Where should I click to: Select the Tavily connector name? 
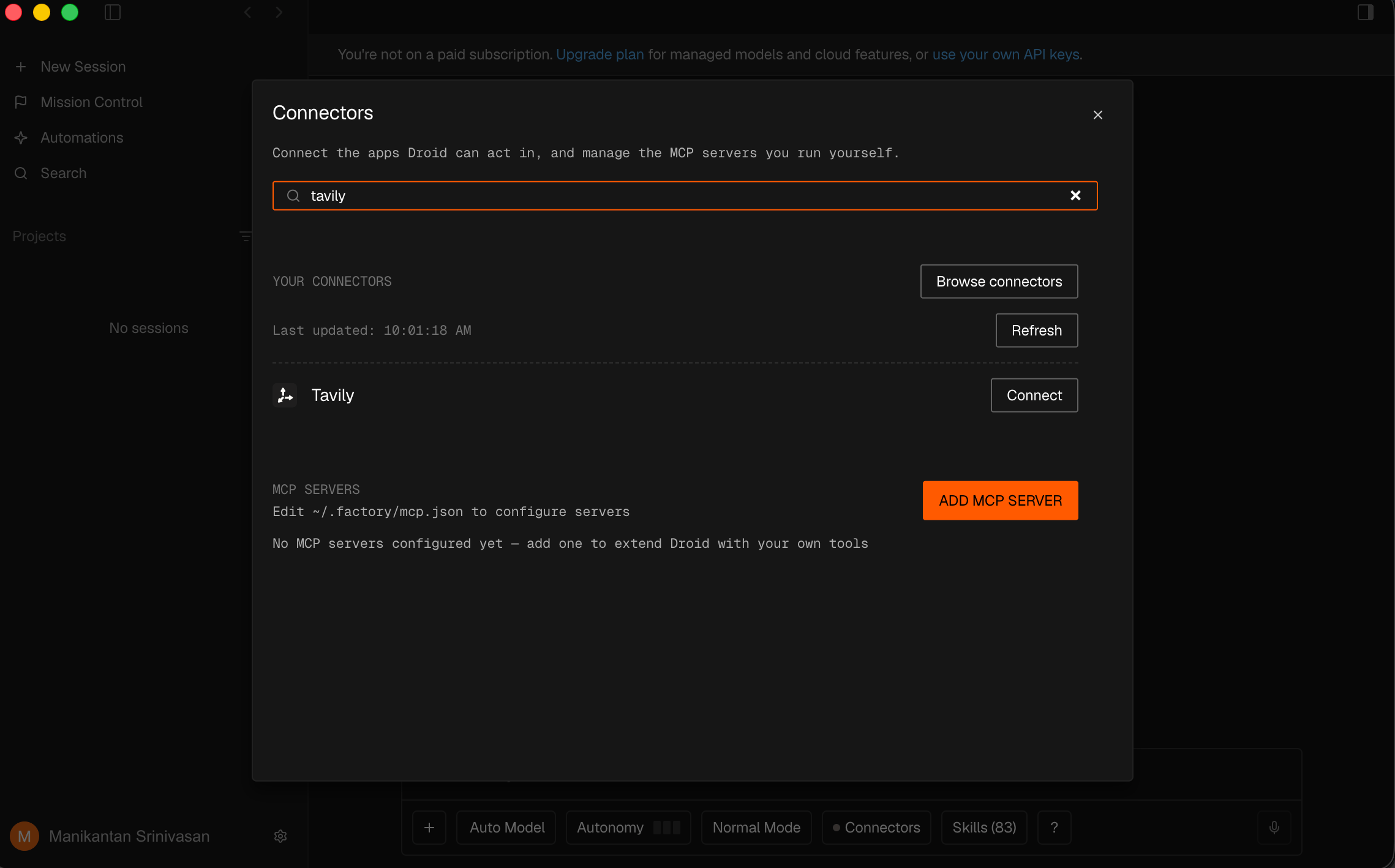pos(333,395)
